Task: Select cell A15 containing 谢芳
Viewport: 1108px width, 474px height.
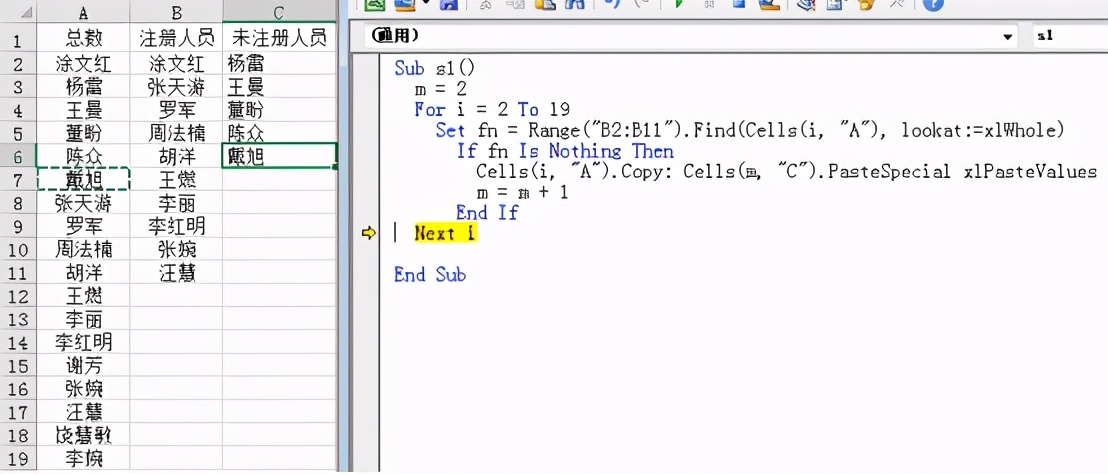Action: pyautogui.click(x=83, y=366)
